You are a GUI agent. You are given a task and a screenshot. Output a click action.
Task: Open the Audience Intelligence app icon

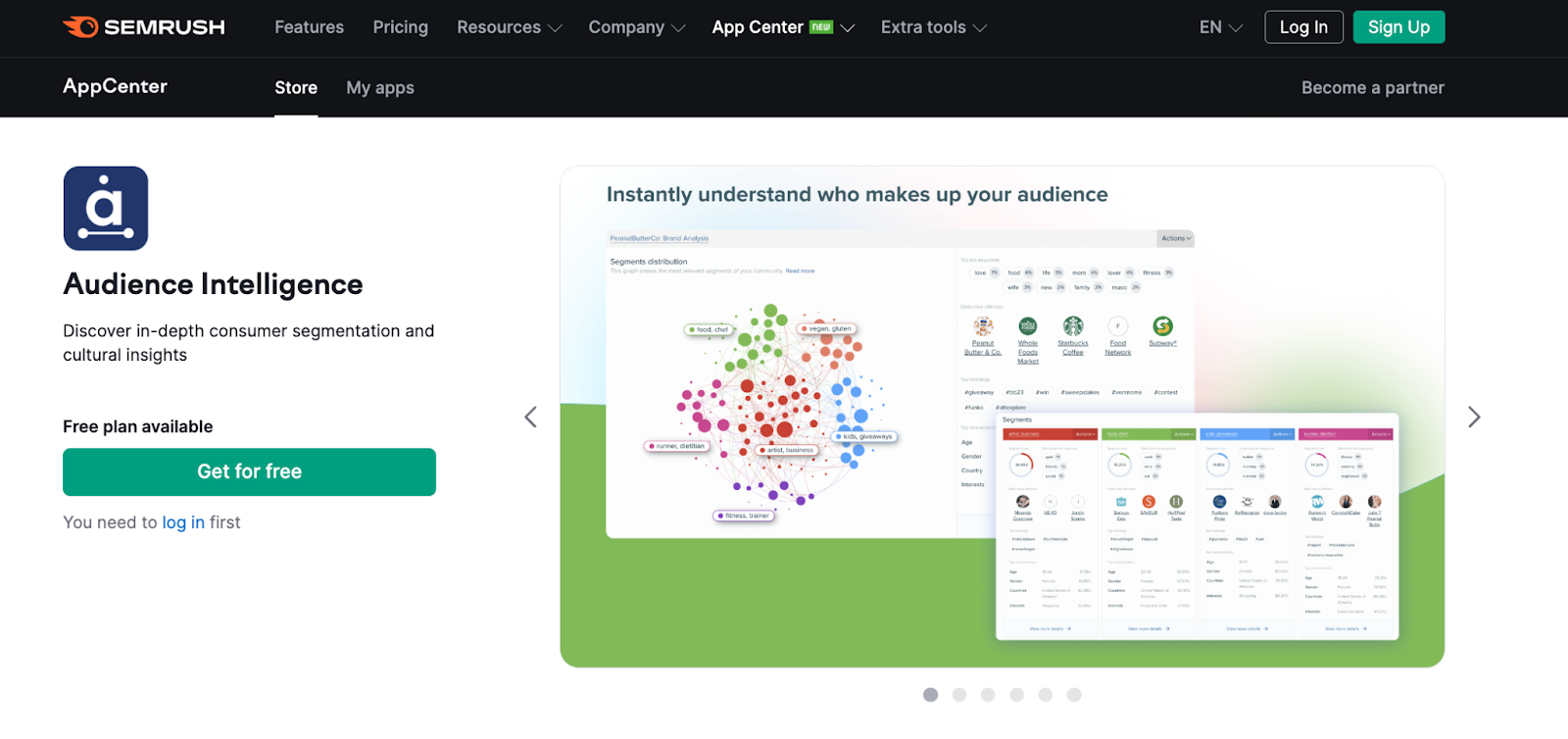tap(106, 208)
